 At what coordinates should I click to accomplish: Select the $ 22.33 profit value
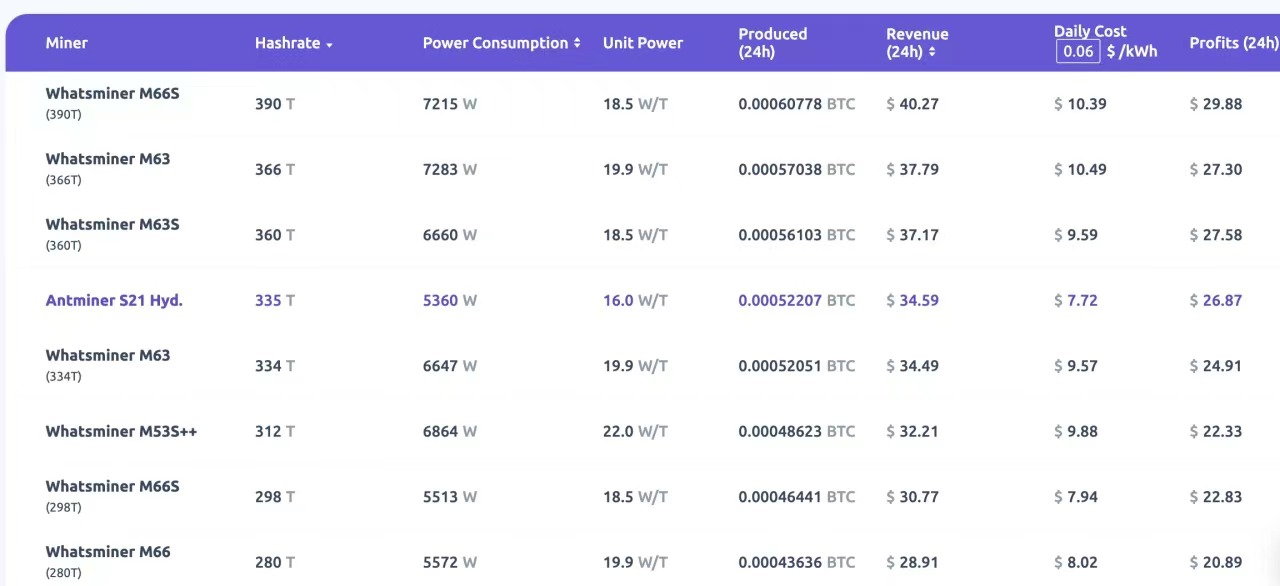(x=1216, y=431)
